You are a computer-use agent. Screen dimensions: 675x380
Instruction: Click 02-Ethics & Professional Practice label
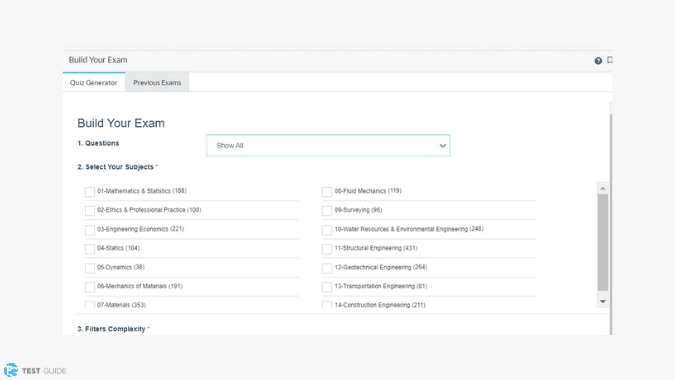149,210
